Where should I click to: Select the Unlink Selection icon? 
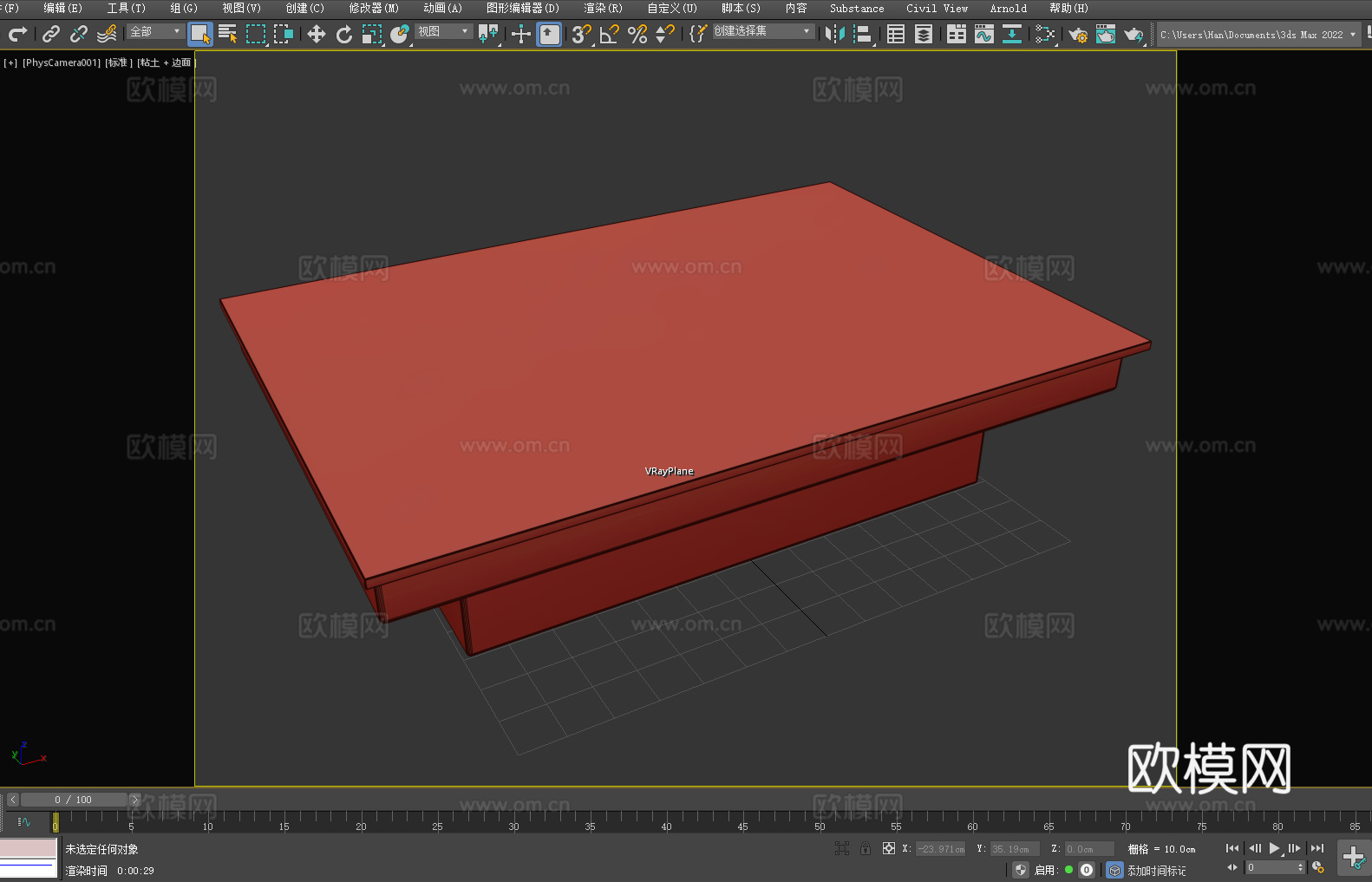click(79, 34)
